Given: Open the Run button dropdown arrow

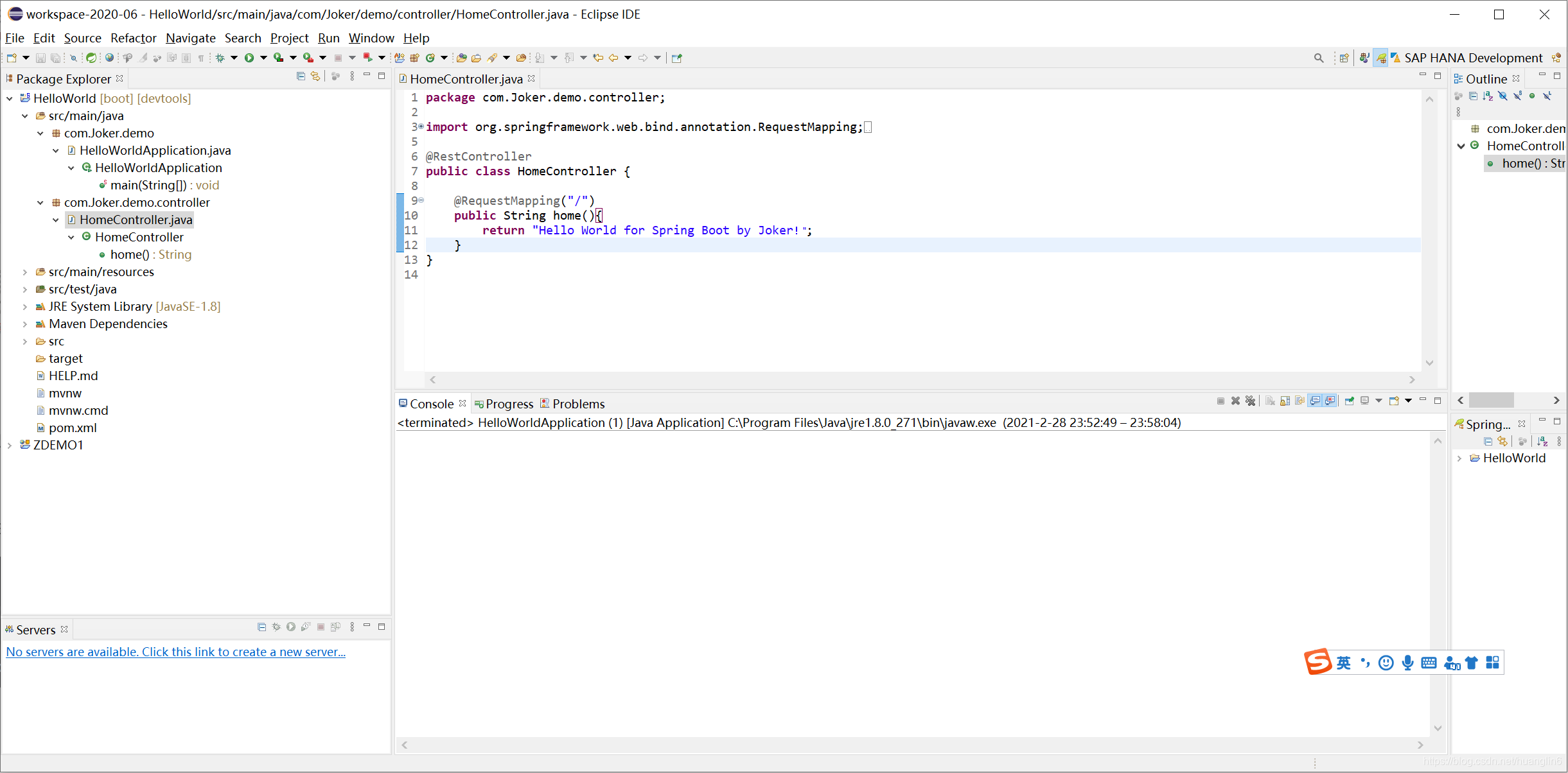Looking at the screenshot, I should tap(263, 58).
